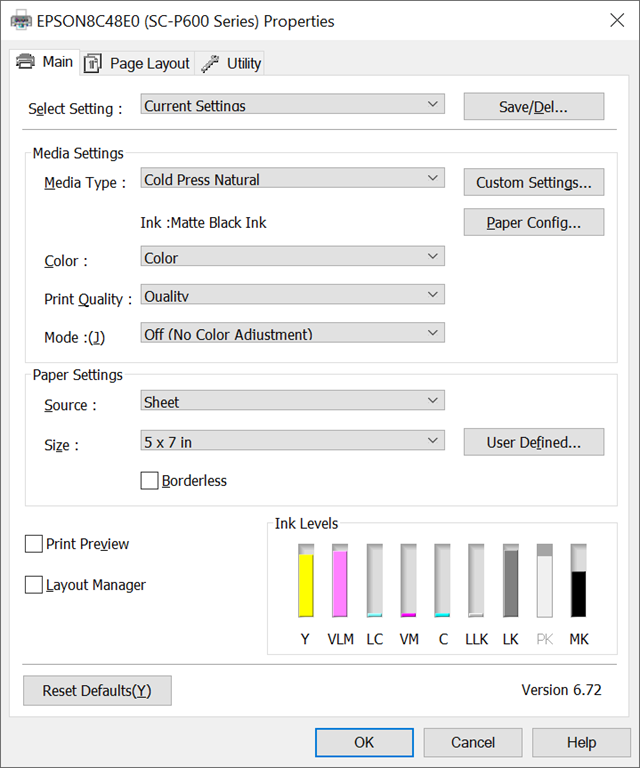Open the Utility tab
The width and height of the screenshot is (640, 768).
point(230,63)
